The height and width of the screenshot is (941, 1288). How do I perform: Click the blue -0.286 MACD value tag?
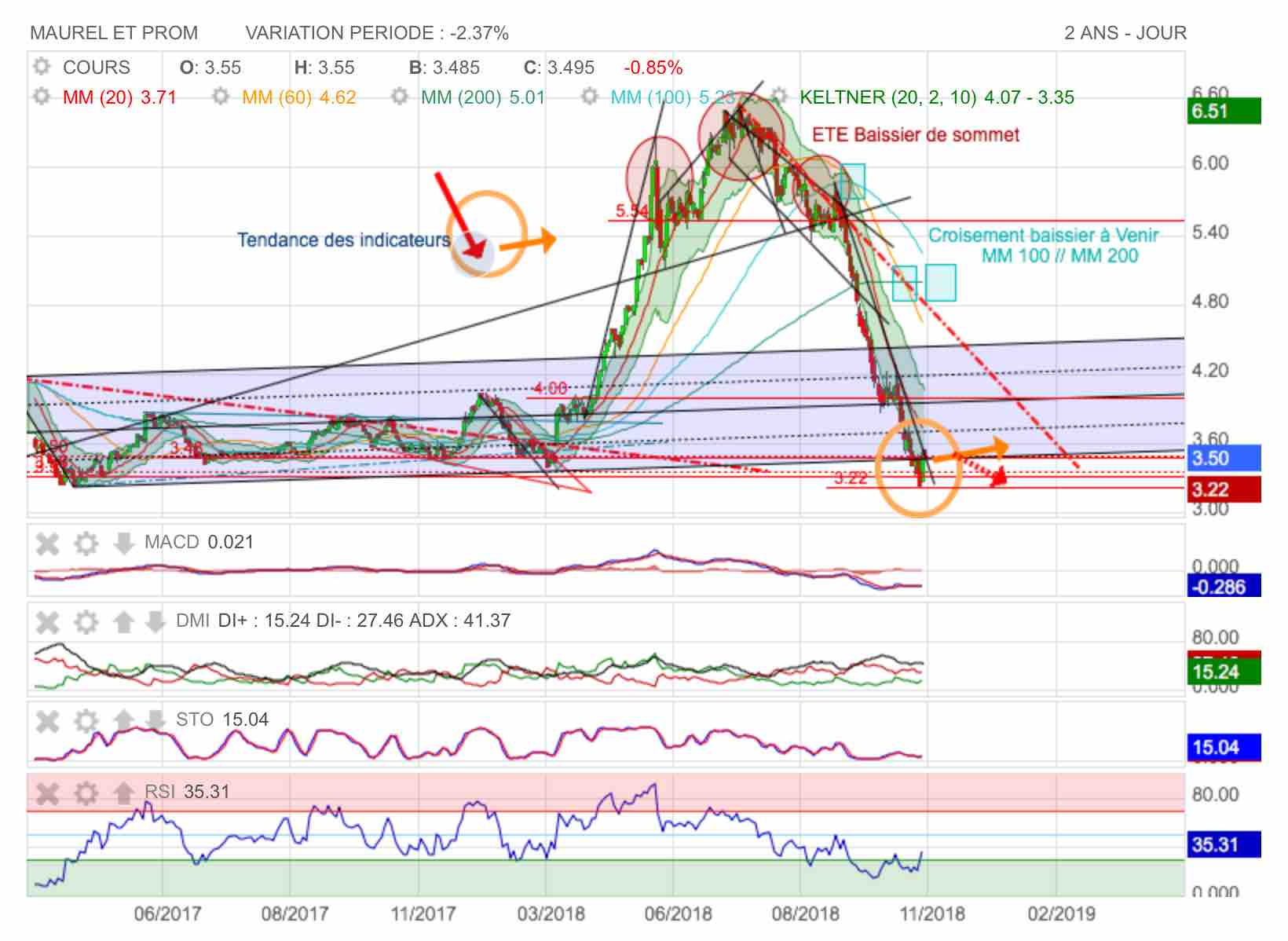[x=1224, y=586]
